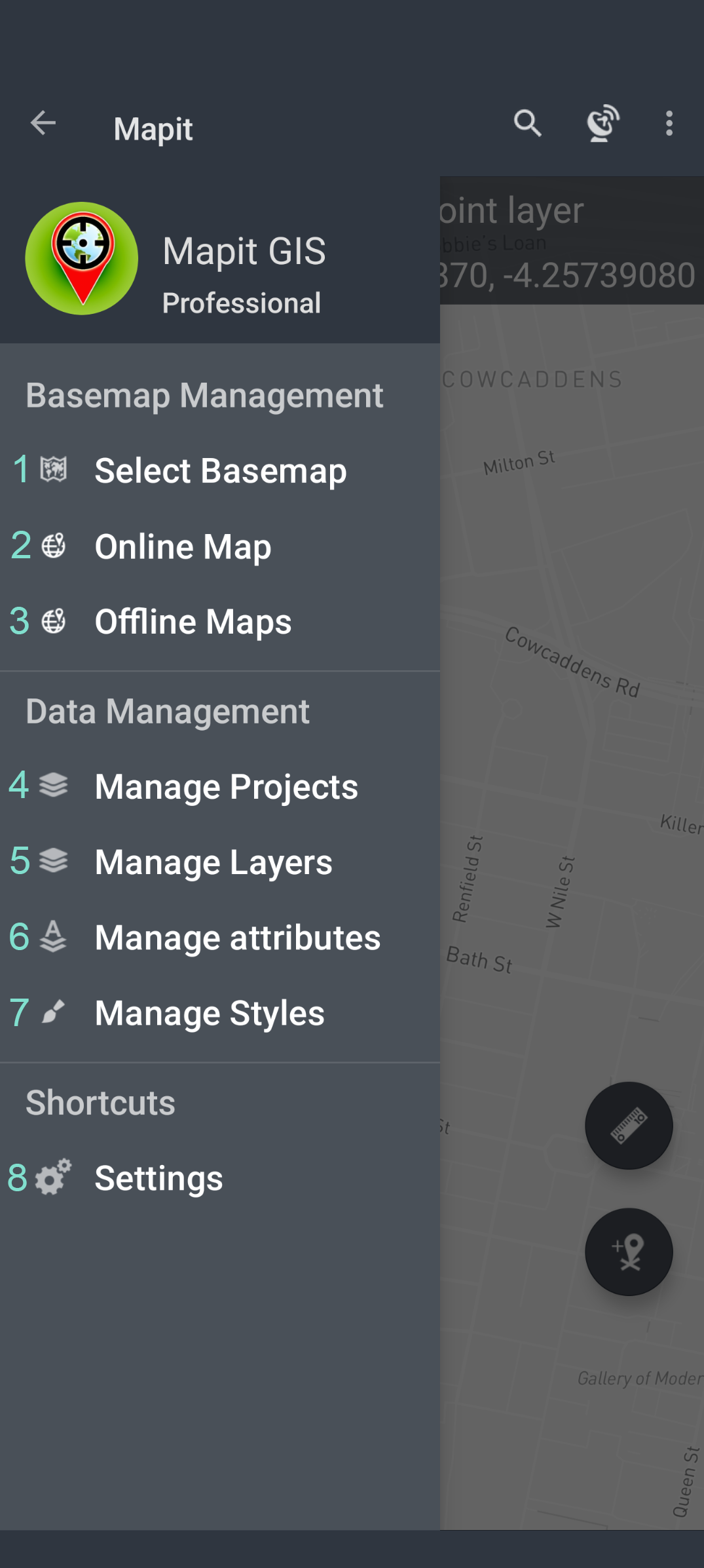Viewport: 704px width, 1568px height.
Task: Choose Online Map from the drawer
Action: 183,546
